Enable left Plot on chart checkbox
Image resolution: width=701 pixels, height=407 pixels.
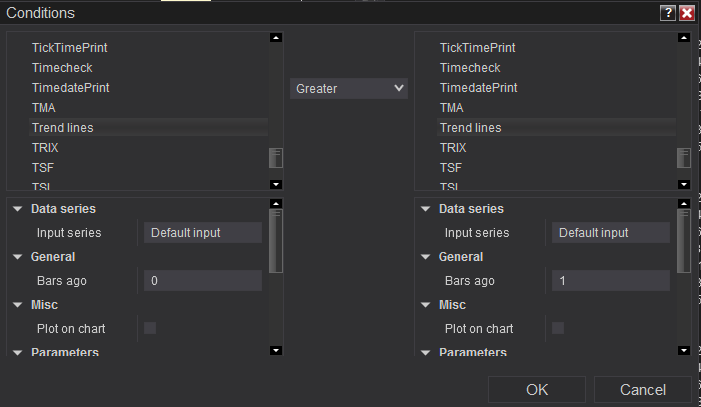150,328
